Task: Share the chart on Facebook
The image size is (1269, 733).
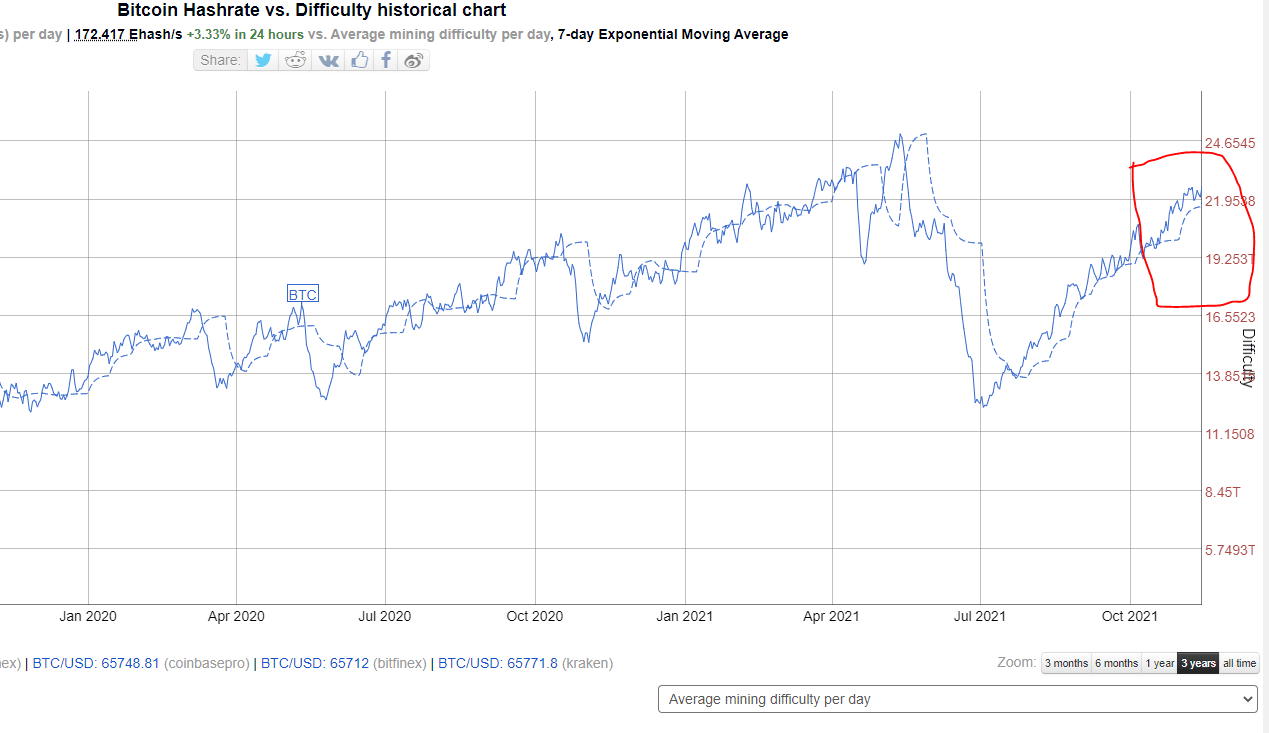Action: tap(386, 60)
